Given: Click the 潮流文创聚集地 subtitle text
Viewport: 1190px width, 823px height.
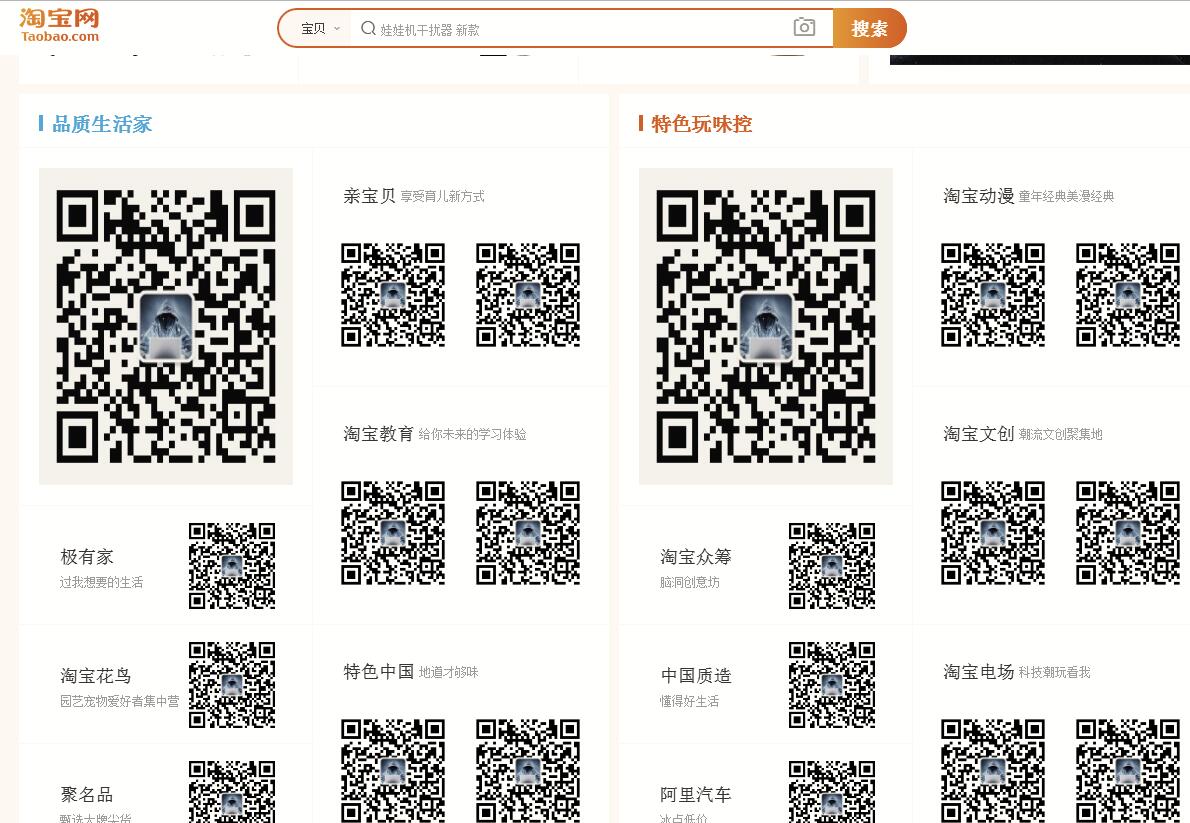Looking at the screenshot, I should coord(1060,434).
